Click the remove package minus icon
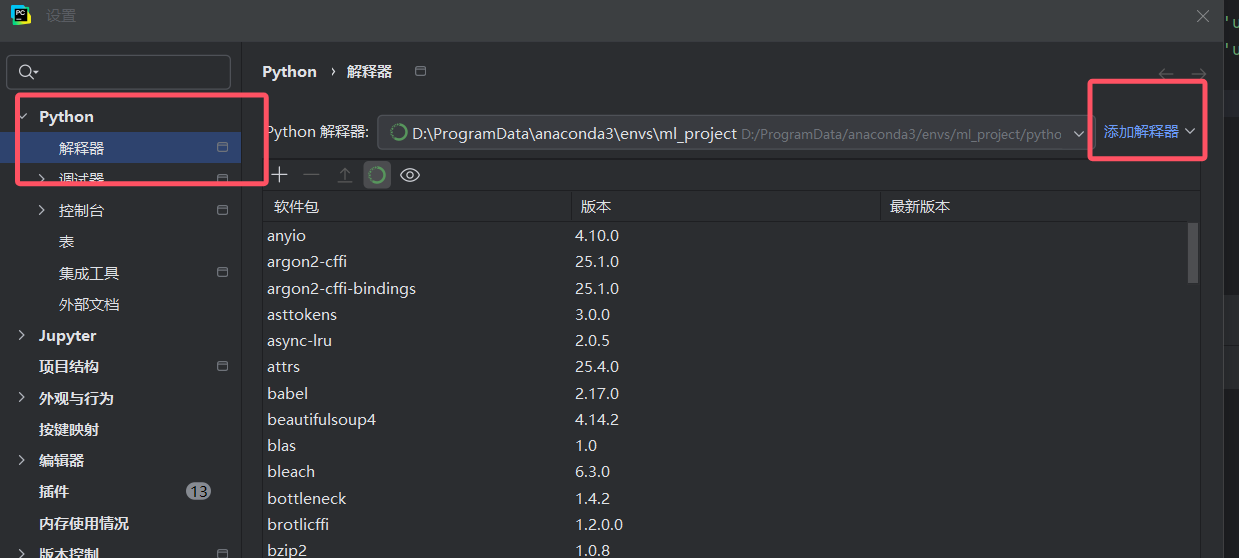This screenshot has width=1239, height=558. pos(312,175)
